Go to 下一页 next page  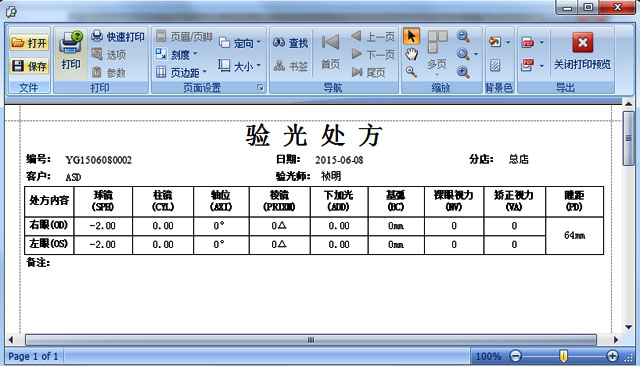point(373,54)
